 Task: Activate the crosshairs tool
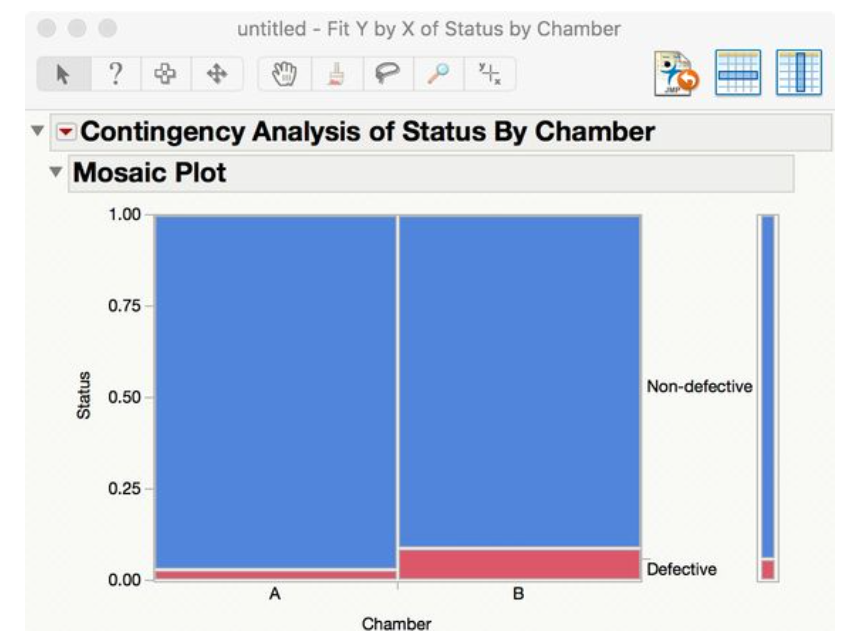click(489, 73)
